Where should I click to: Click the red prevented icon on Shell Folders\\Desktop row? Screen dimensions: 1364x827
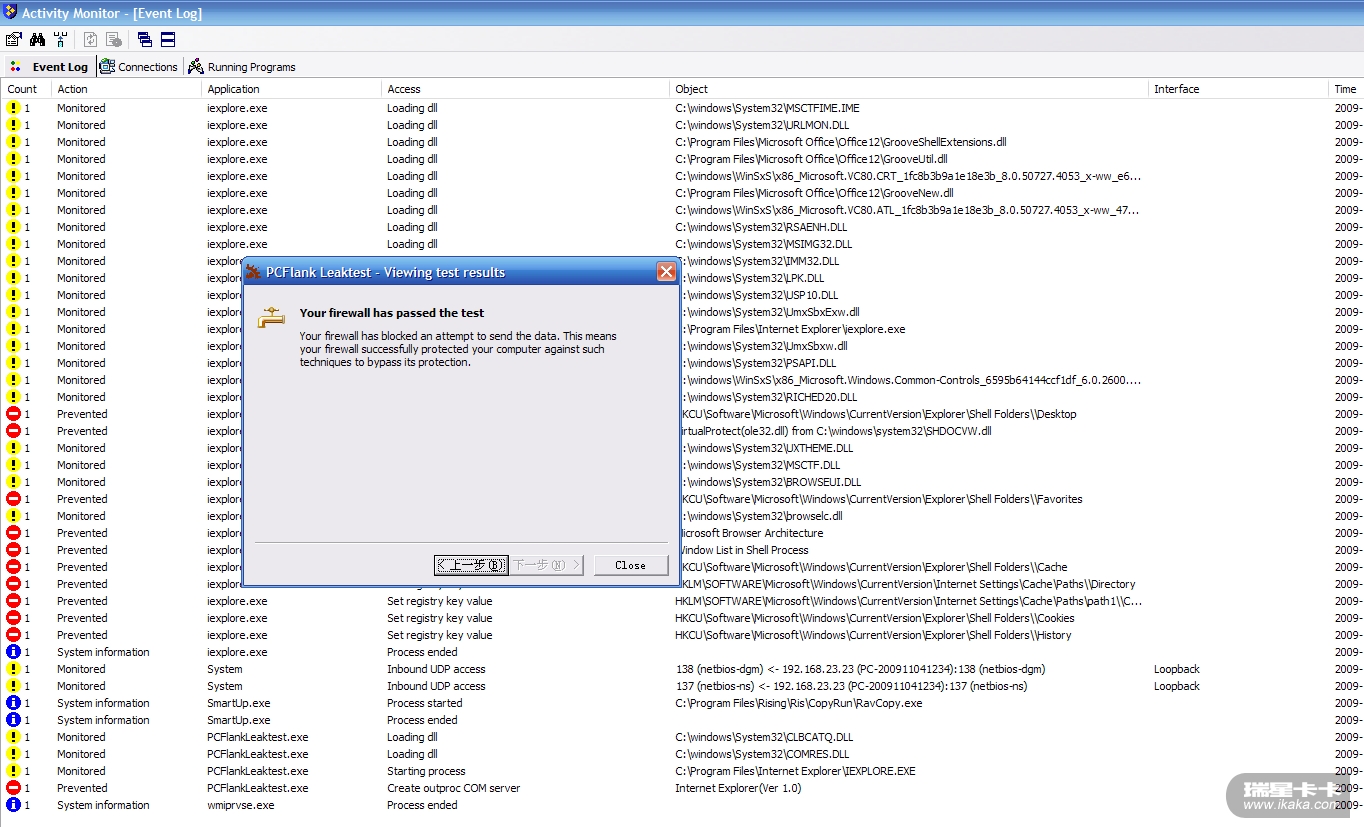[x=13, y=414]
